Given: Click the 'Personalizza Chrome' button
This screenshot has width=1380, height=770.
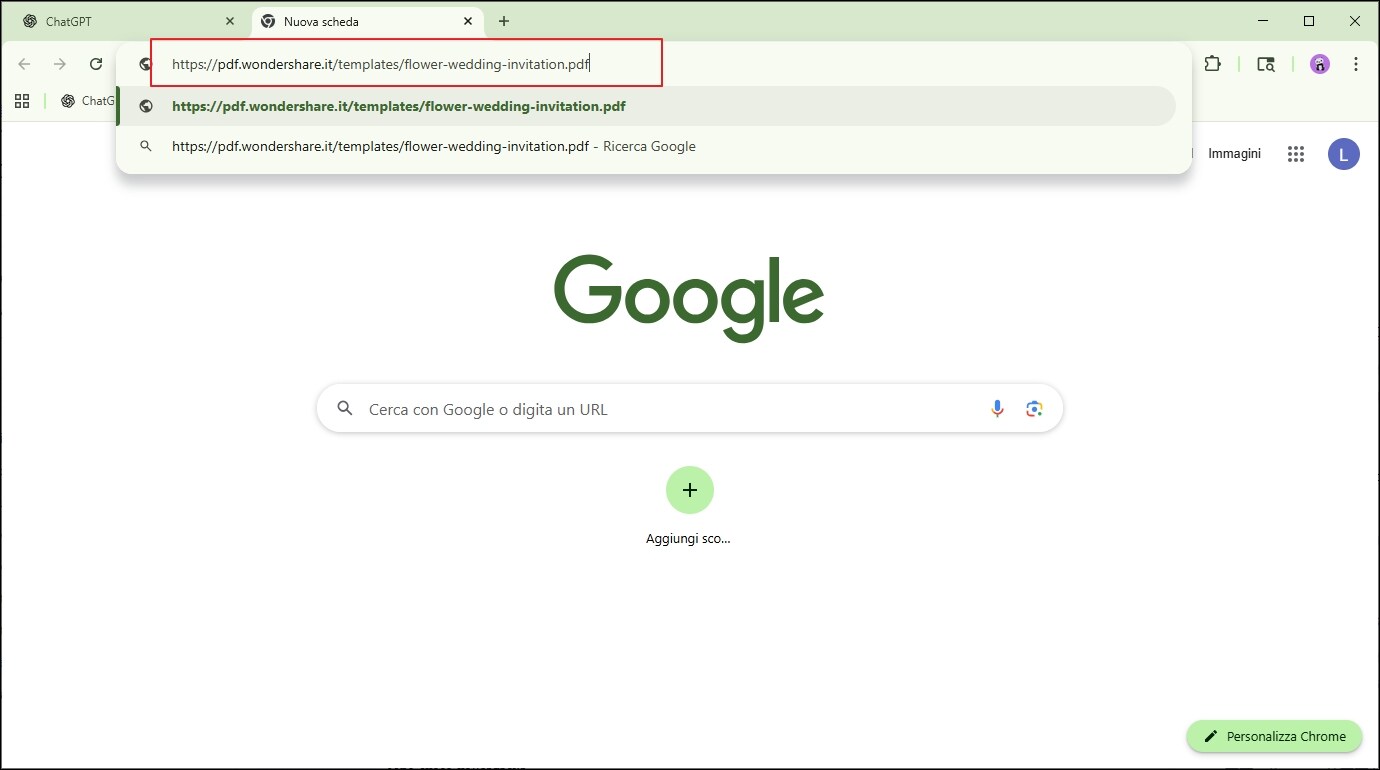Looking at the screenshot, I should tap(1274, 736).
